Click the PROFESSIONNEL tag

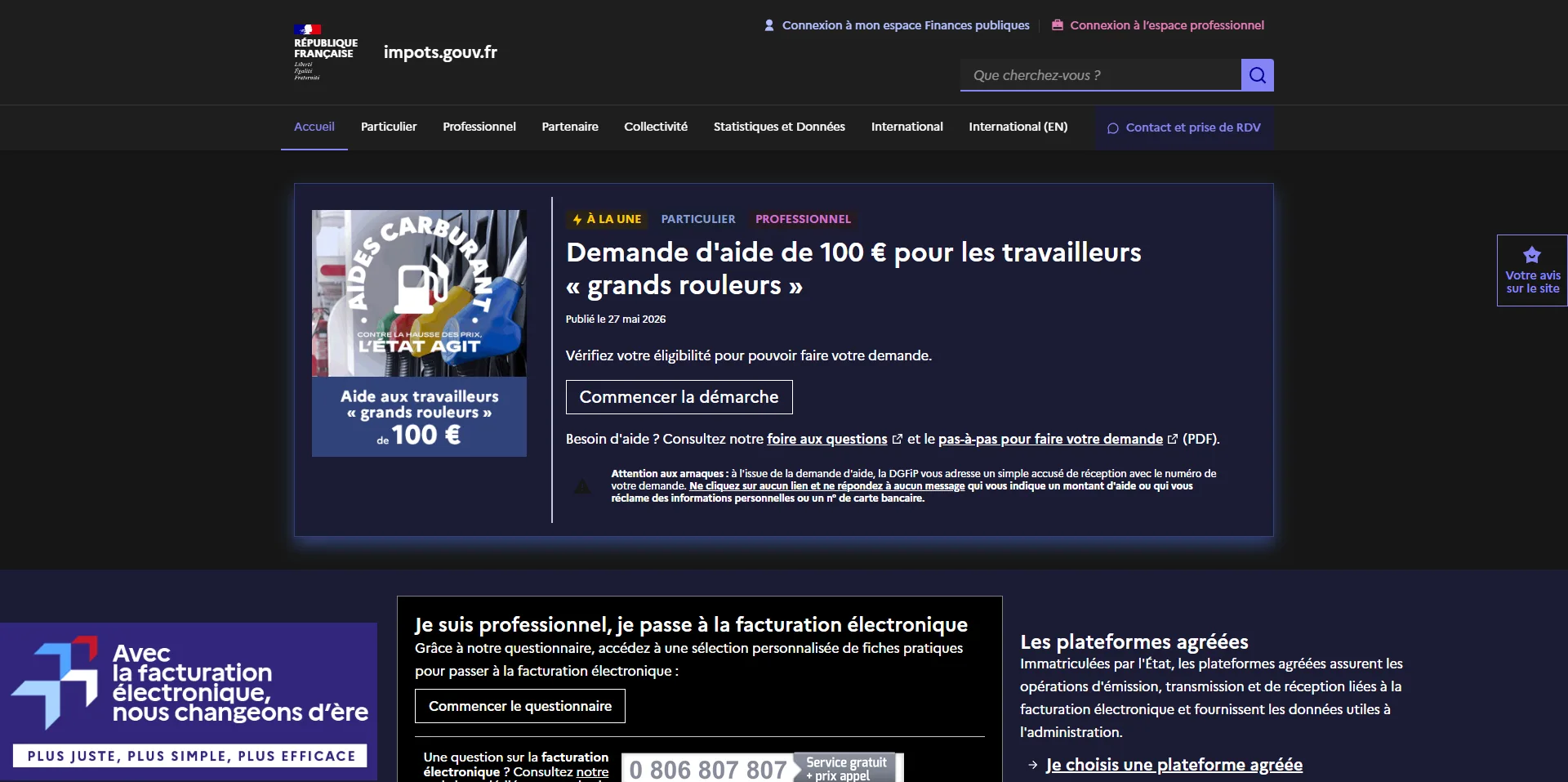click(x=803, y=219)
